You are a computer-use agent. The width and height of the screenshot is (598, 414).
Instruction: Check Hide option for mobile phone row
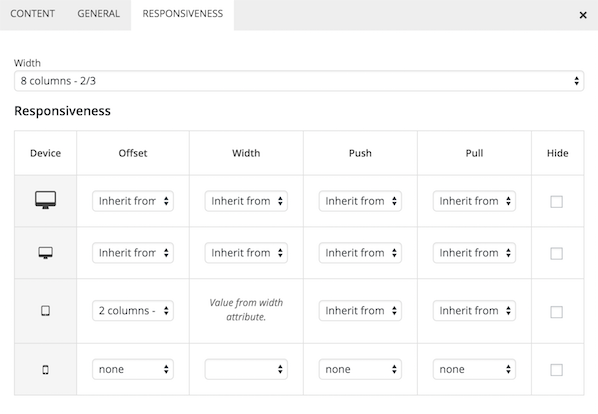(556, 370)
